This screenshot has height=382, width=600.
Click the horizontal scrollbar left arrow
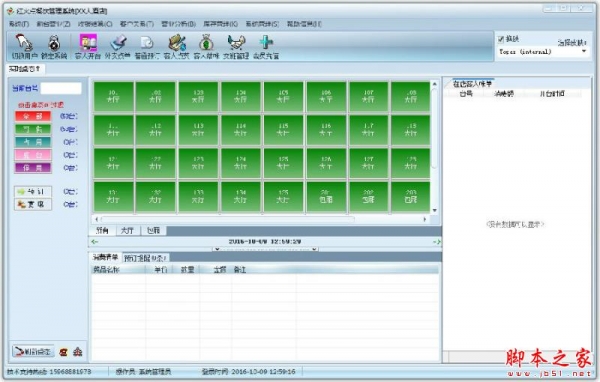click(96, 219)
